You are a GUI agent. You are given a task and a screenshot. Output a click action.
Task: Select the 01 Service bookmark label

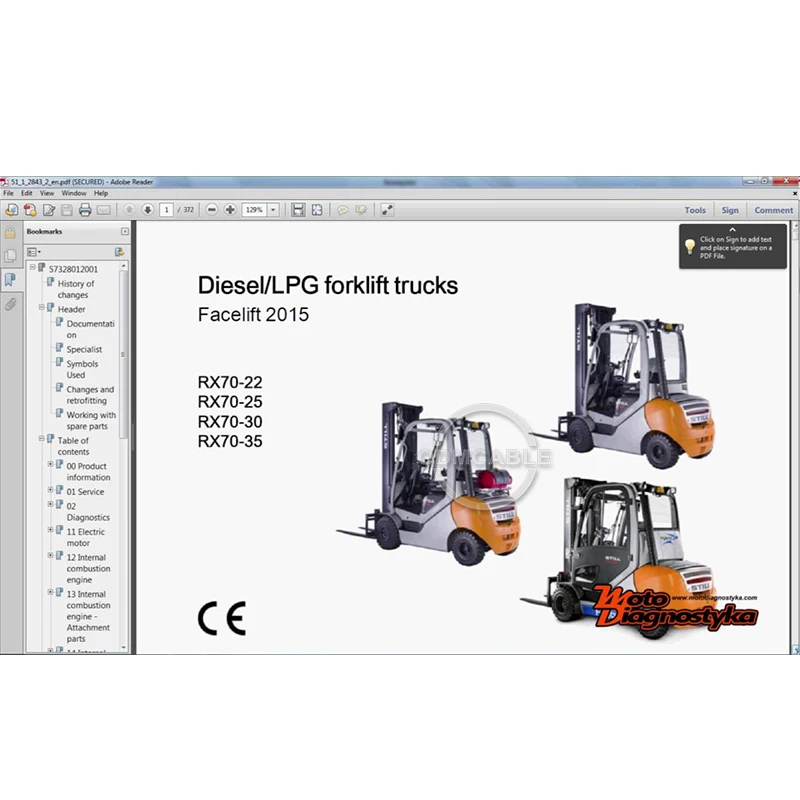pyautogui.click(x=85, y=492)
